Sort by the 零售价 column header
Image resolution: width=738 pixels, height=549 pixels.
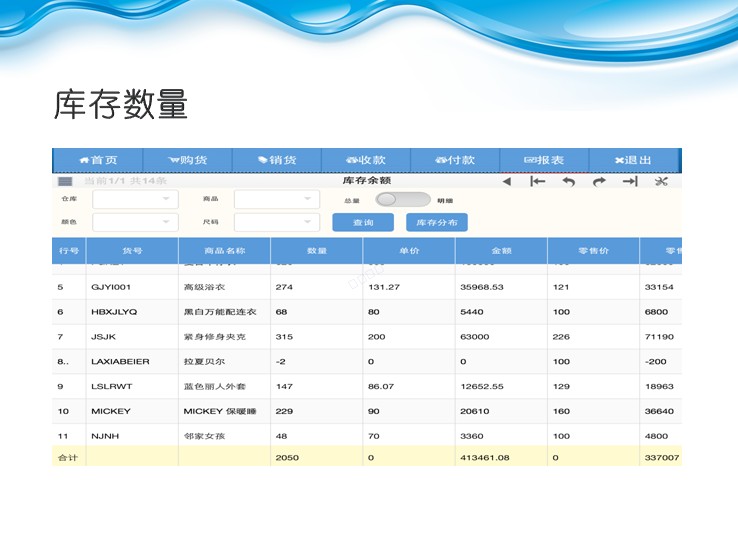pyautogui.click(x=594, y=251)
